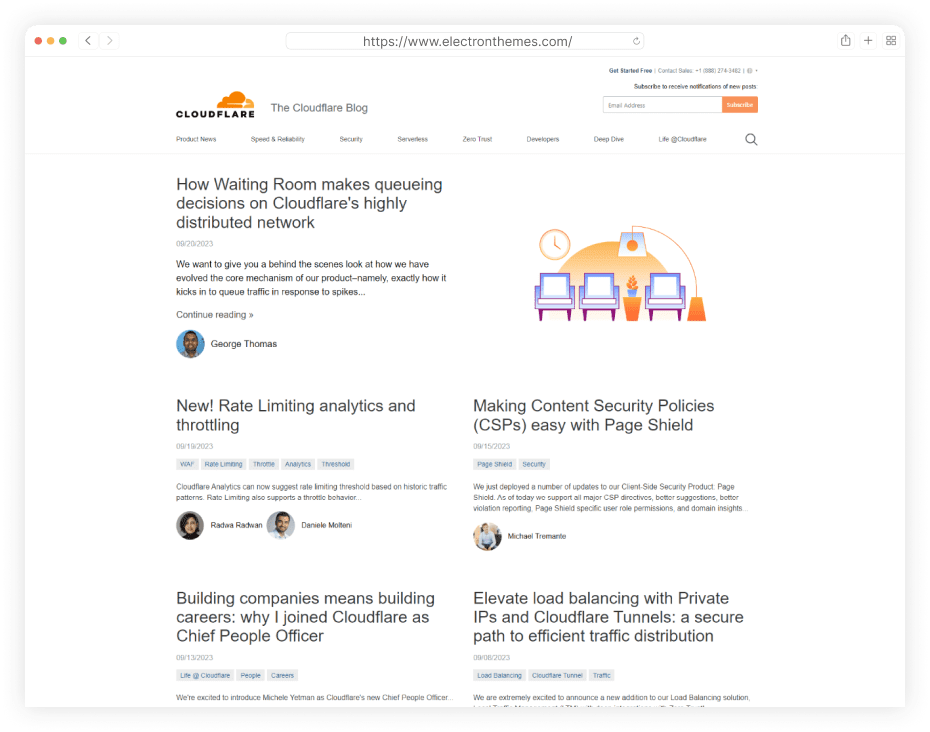
Task: Select the Page Shield tag
Action: (x=495, y=464)
